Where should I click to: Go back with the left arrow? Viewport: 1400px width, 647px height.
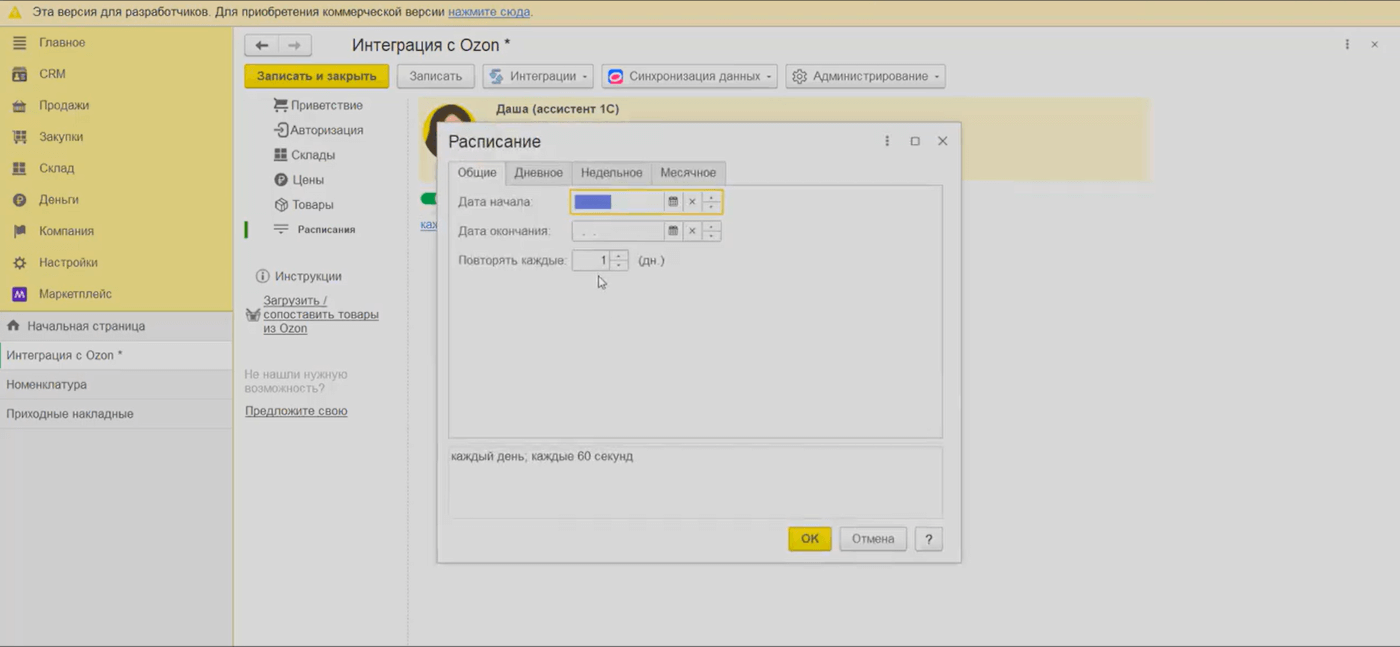[262, 45]
